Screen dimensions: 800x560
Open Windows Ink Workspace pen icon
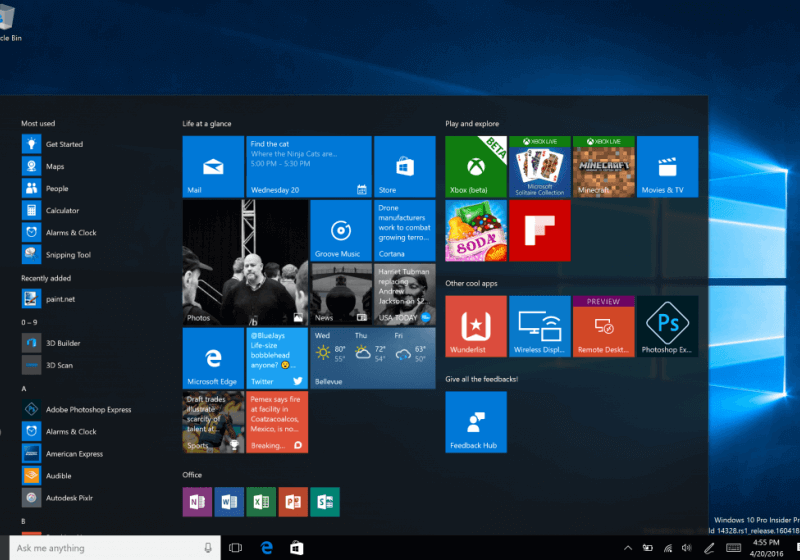coord(709,548)
